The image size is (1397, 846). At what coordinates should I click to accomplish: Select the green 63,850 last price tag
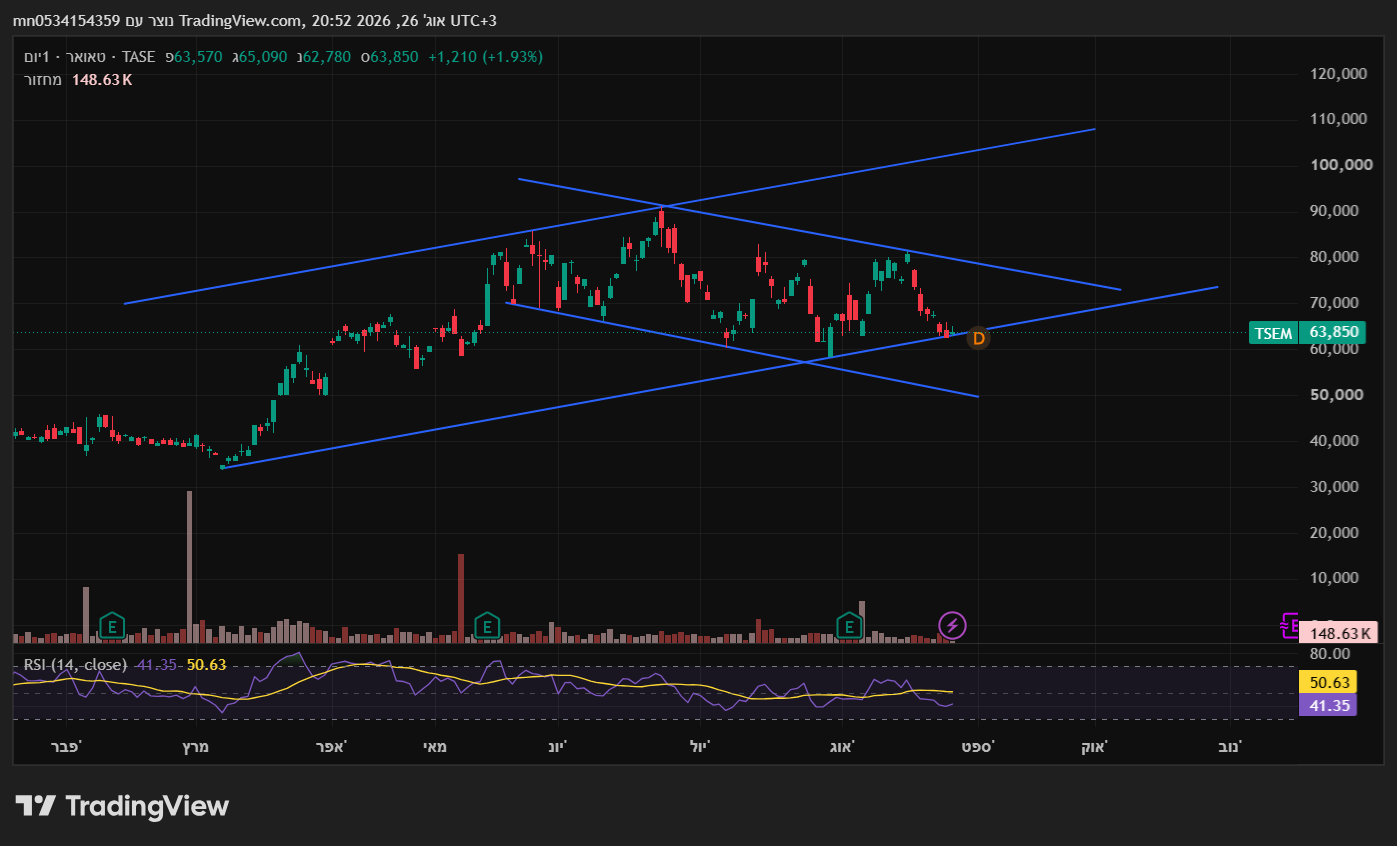point(1333,333)
